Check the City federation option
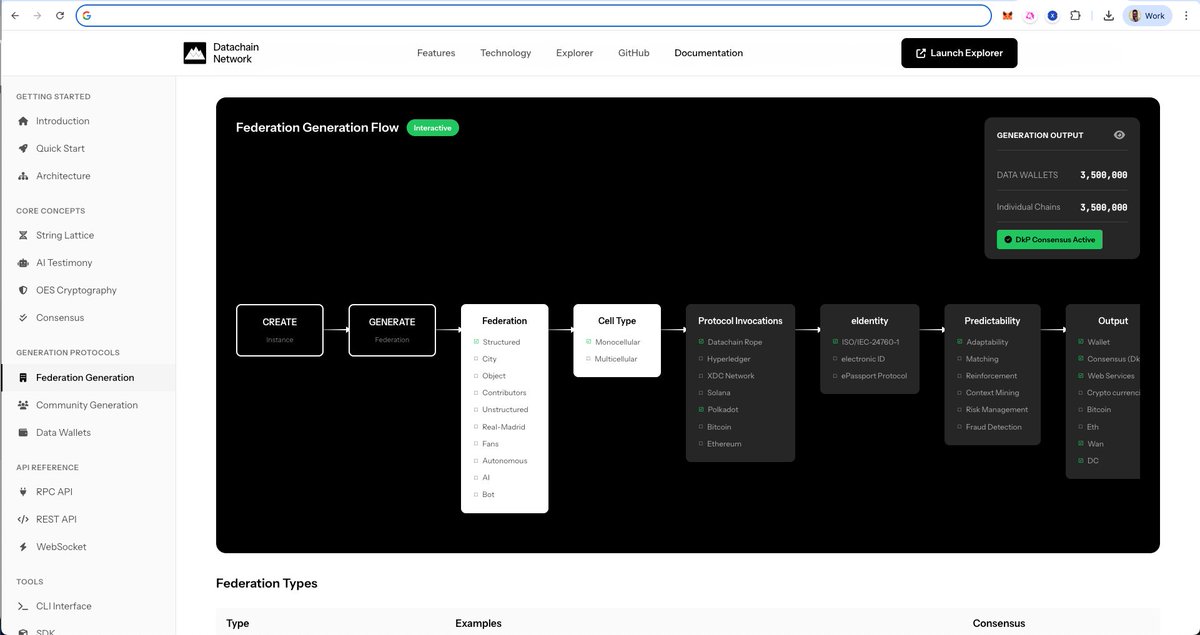Viewport: 1200px width, 635px height. point(476,359)
